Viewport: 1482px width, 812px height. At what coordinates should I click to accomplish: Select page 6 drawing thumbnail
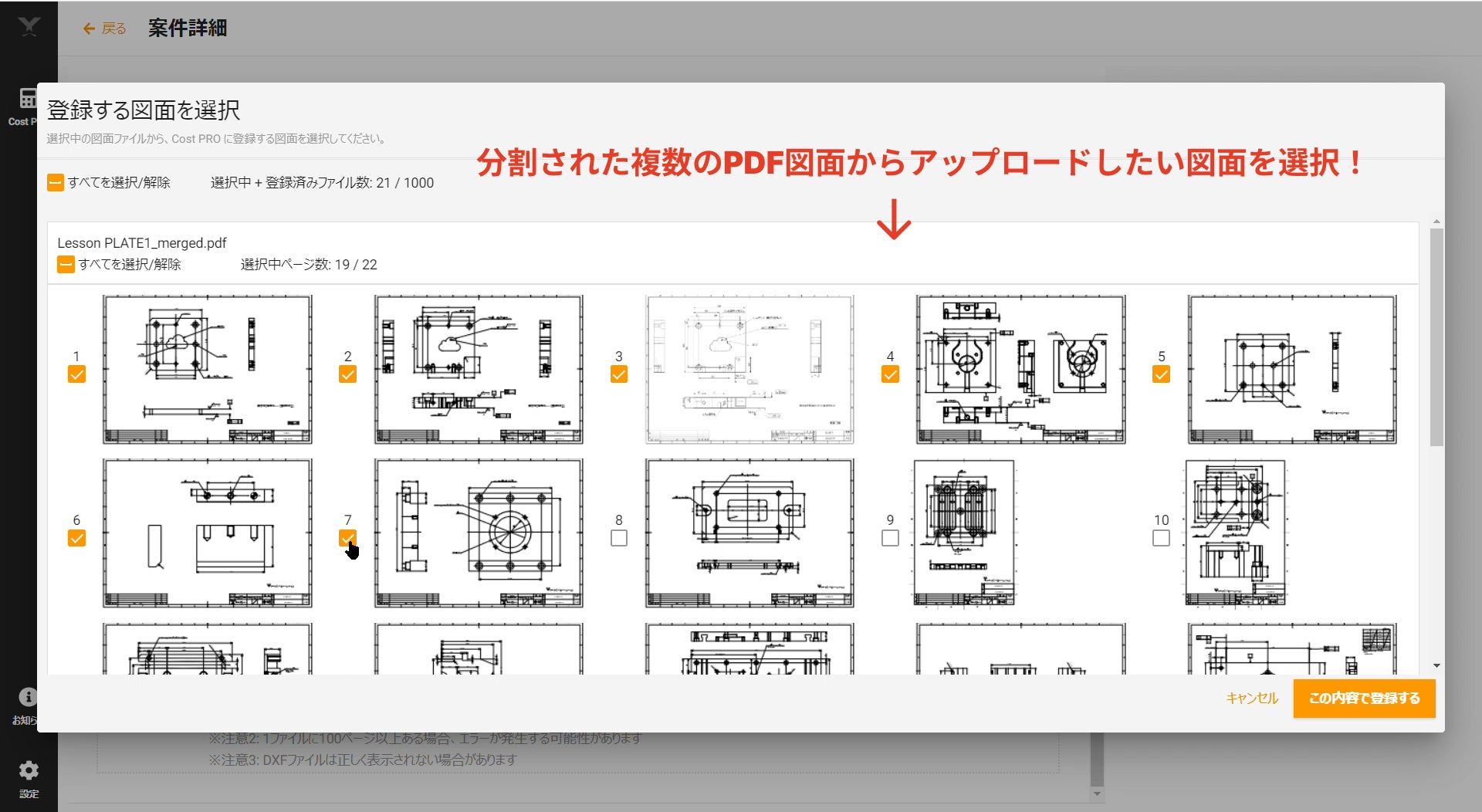coord(208,533)
